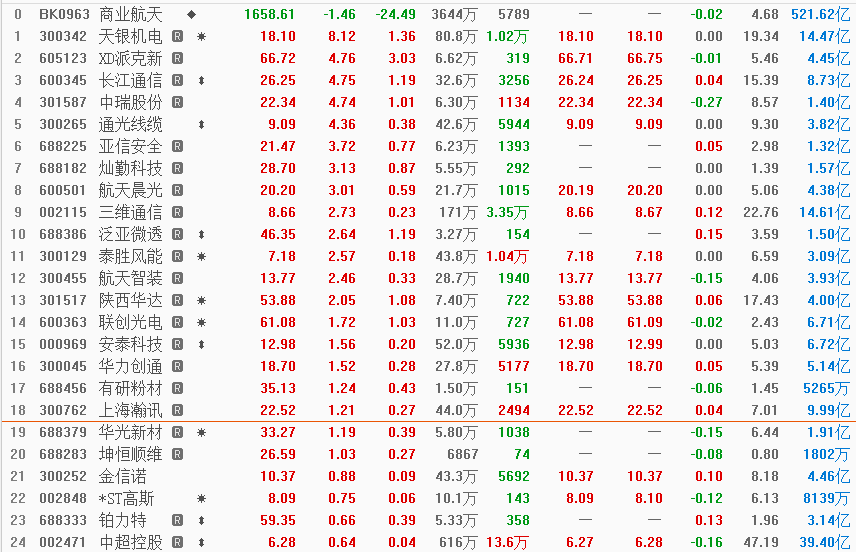Select stock name 长江通信
This screenshot has width=856, height=552.
130,80
